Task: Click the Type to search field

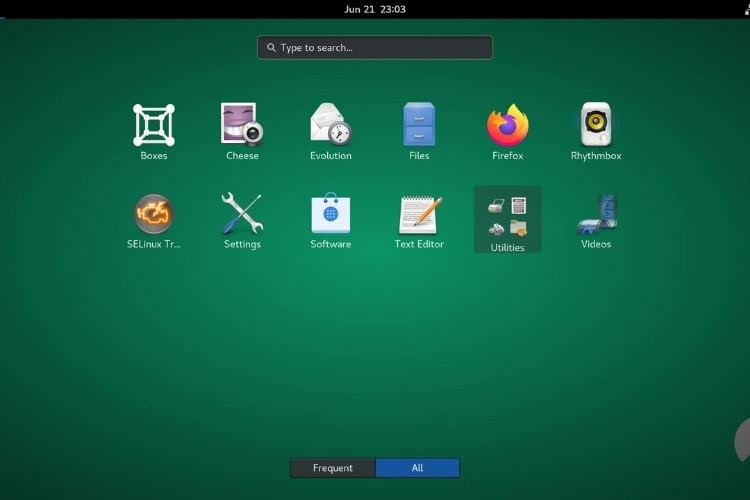Action: pyautogui.click(x=375, y=47)
